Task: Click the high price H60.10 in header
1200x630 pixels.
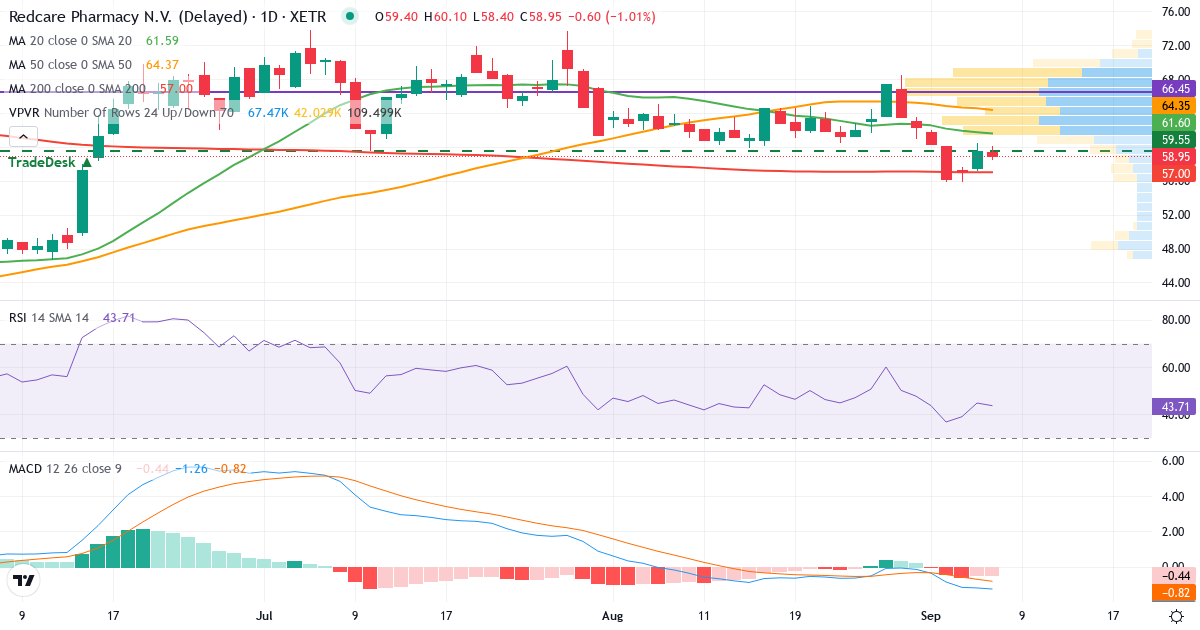Action: pos(445,16)
